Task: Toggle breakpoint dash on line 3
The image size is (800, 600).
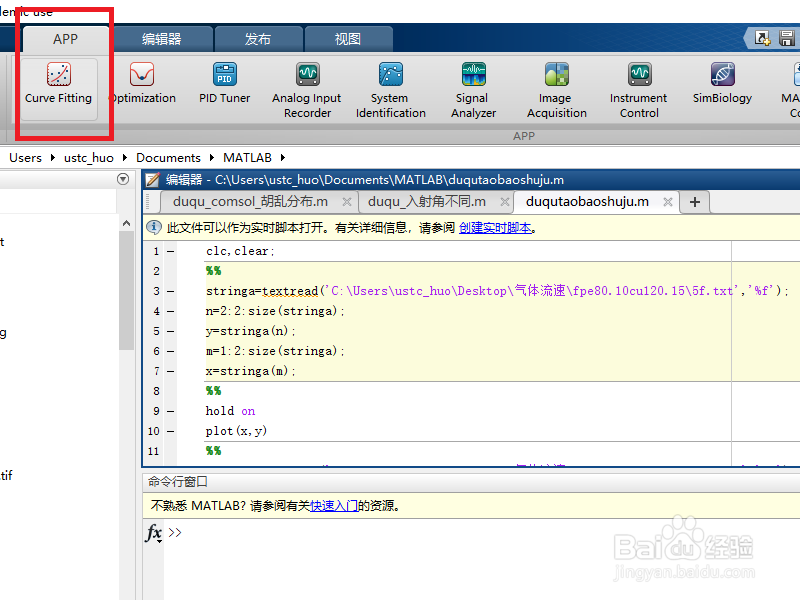Action: click(170, 291)
